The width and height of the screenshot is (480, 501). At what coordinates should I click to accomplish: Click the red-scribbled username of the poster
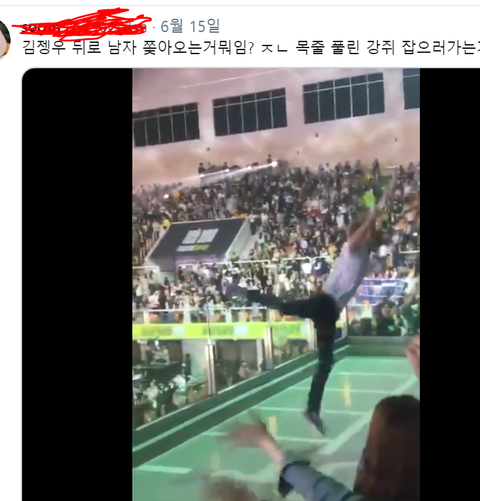81,24
